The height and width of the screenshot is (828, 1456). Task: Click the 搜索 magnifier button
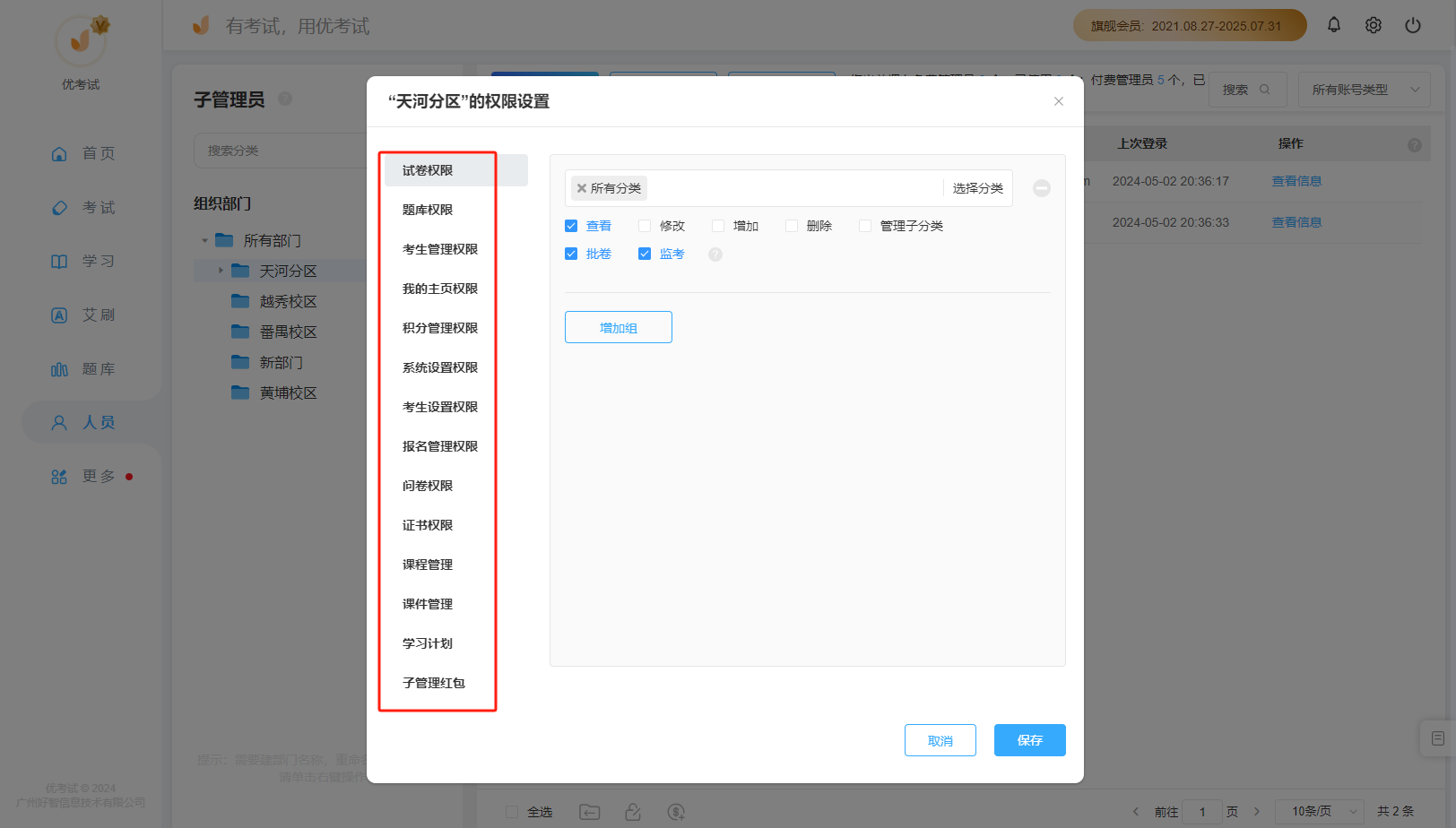pyautogui.click(x=1247, y=90)
